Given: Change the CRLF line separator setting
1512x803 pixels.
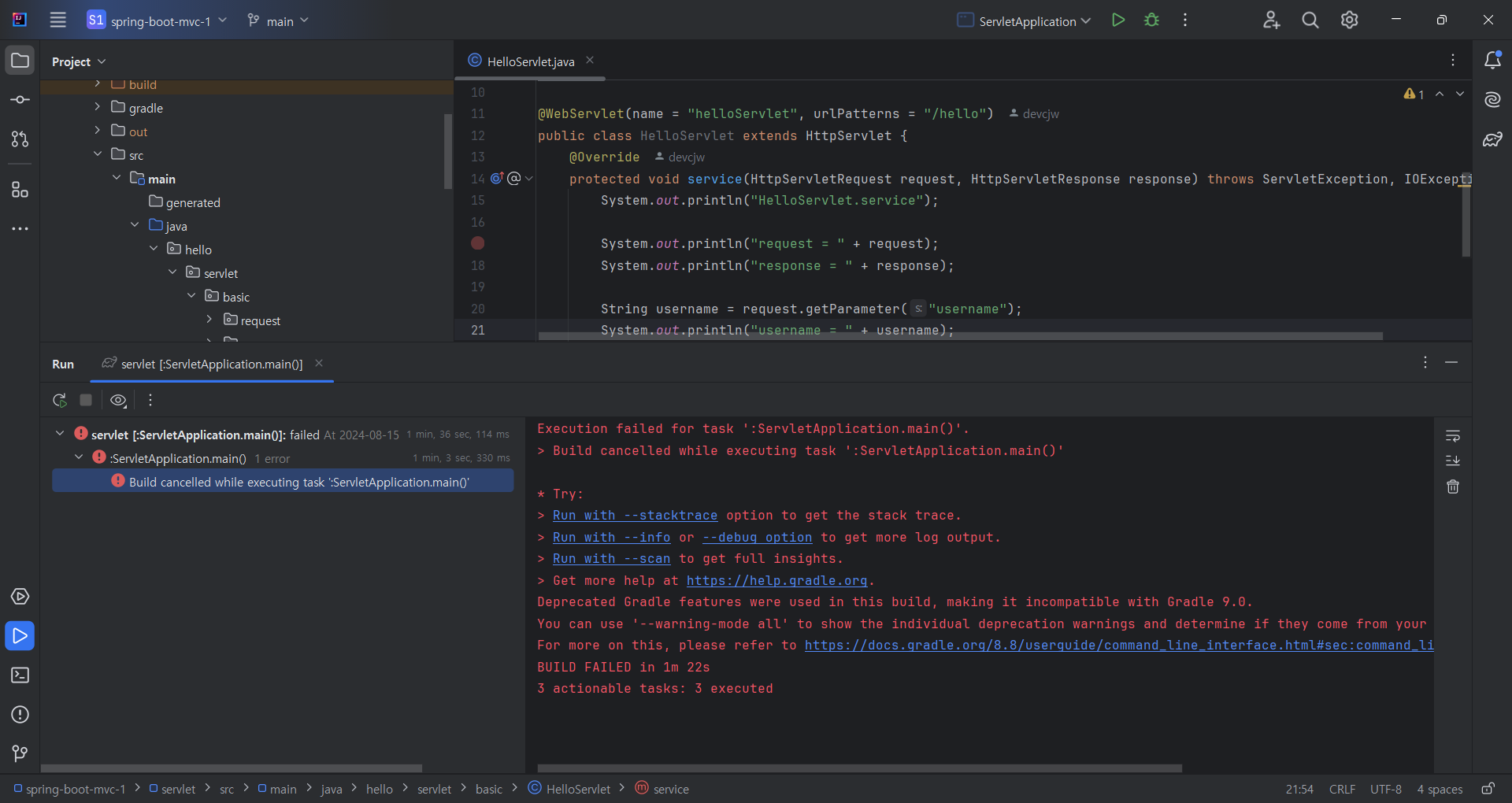Looking at the screenshot, I should 1342,789.
